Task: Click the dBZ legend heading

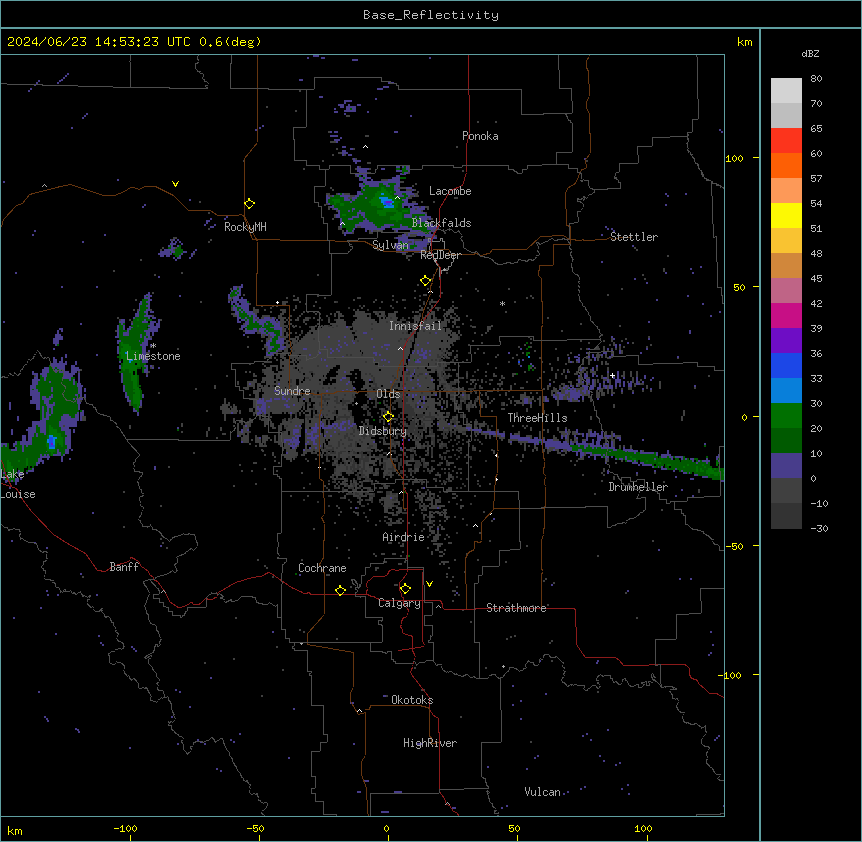Action: pos(810,53)
